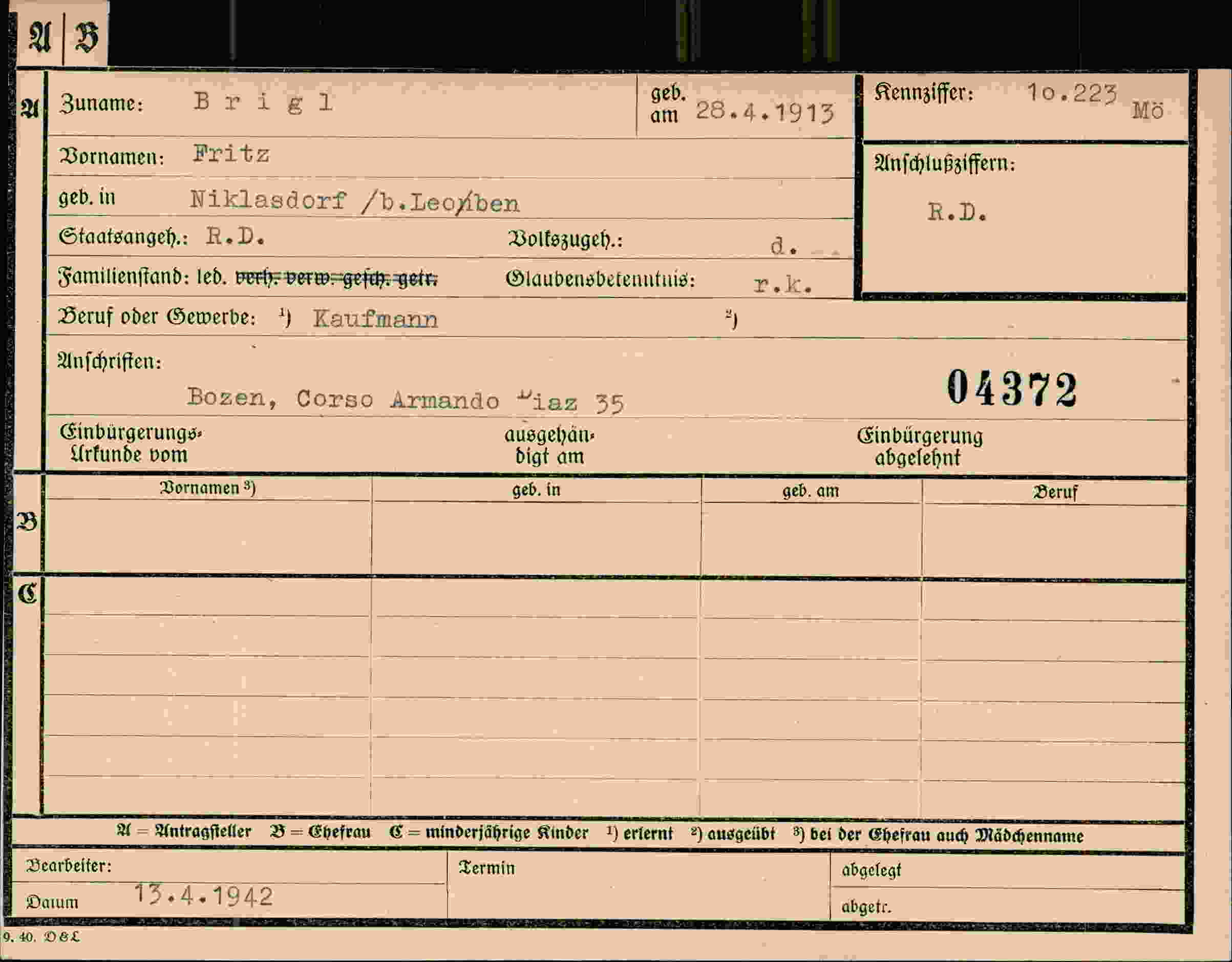Click the first name "Fritz"
1232x962 pixels.
pos(231,154)
